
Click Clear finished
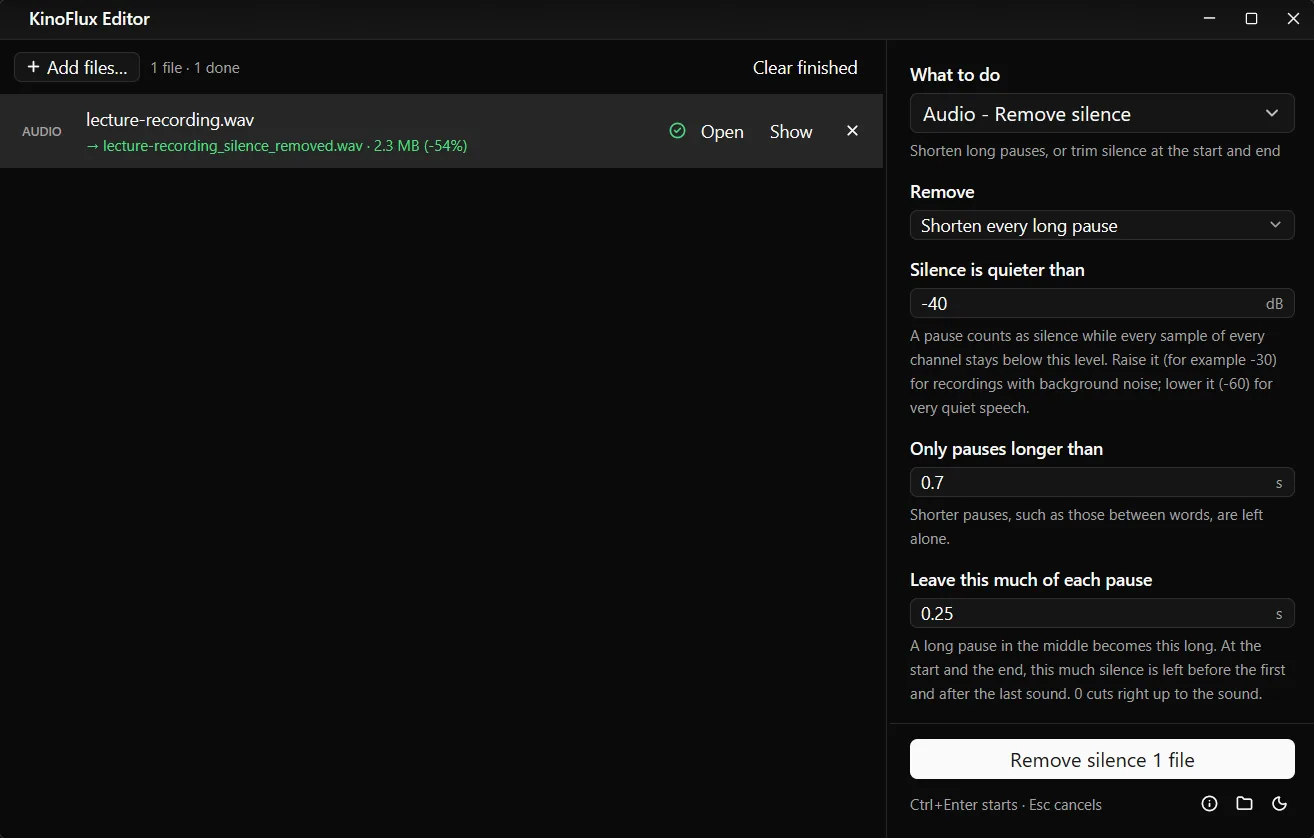(805, 67)
